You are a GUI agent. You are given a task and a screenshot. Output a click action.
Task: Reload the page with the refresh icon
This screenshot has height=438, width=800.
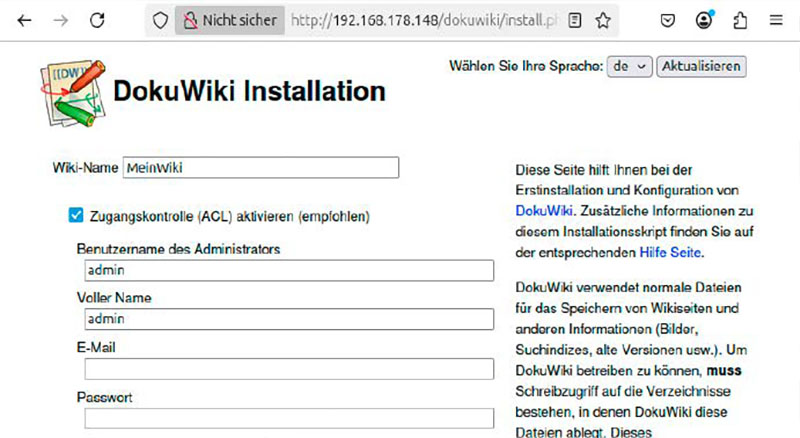[x=97, y=20]
